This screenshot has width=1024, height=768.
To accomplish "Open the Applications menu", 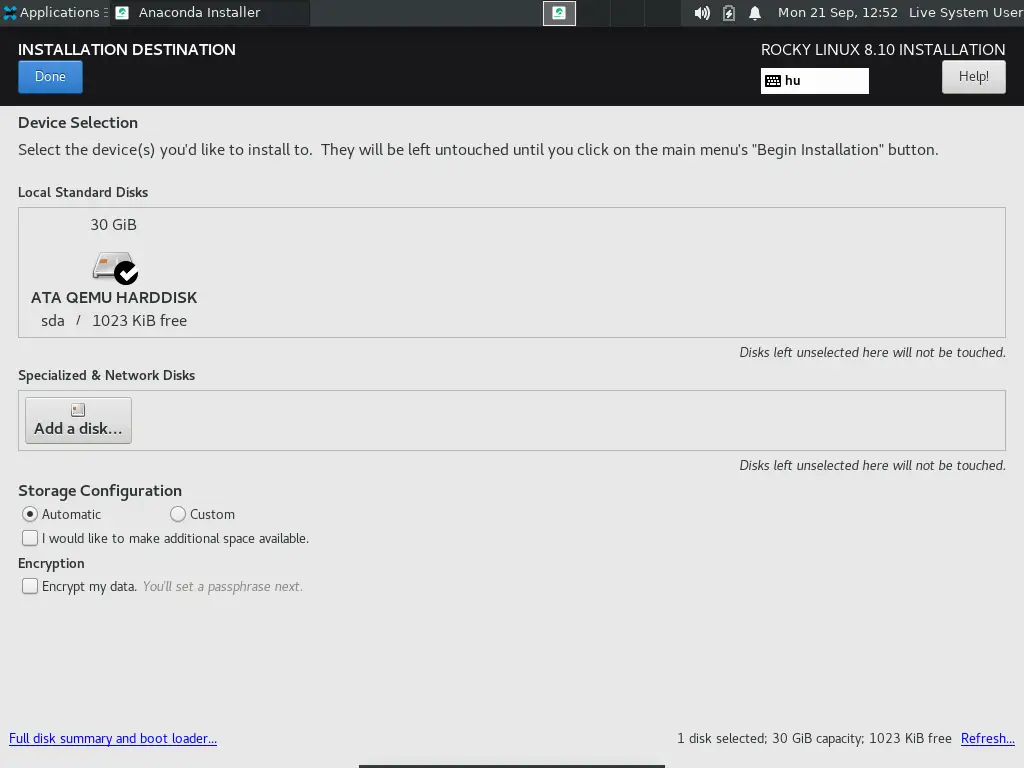I will (55, 12).
